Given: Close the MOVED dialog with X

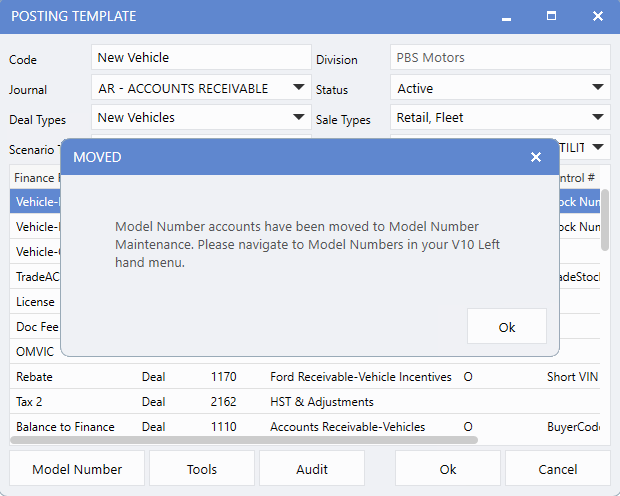Looking at the screenshot, I should point(536,157).
